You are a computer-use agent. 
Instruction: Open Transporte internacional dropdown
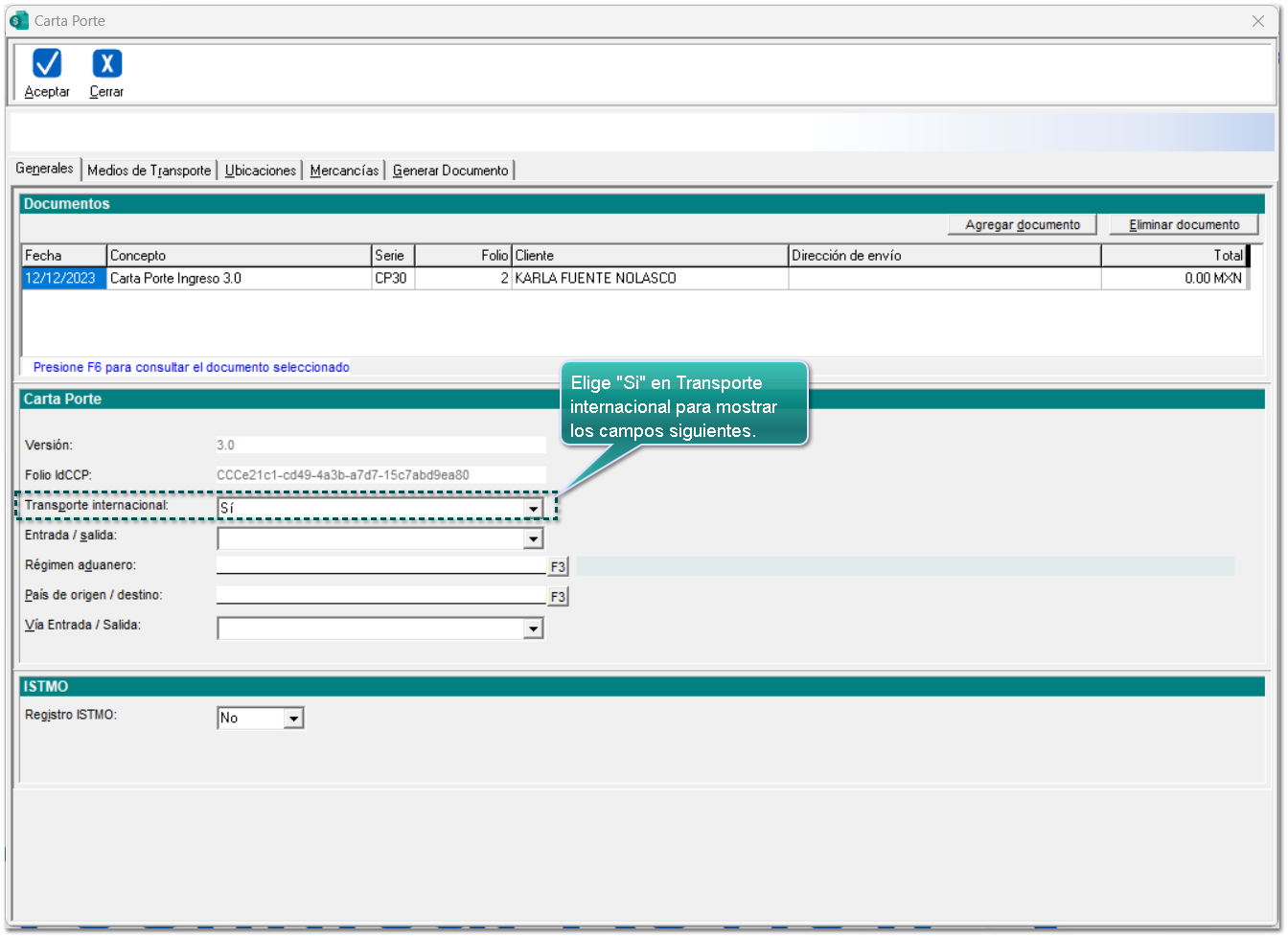point(533,509)
